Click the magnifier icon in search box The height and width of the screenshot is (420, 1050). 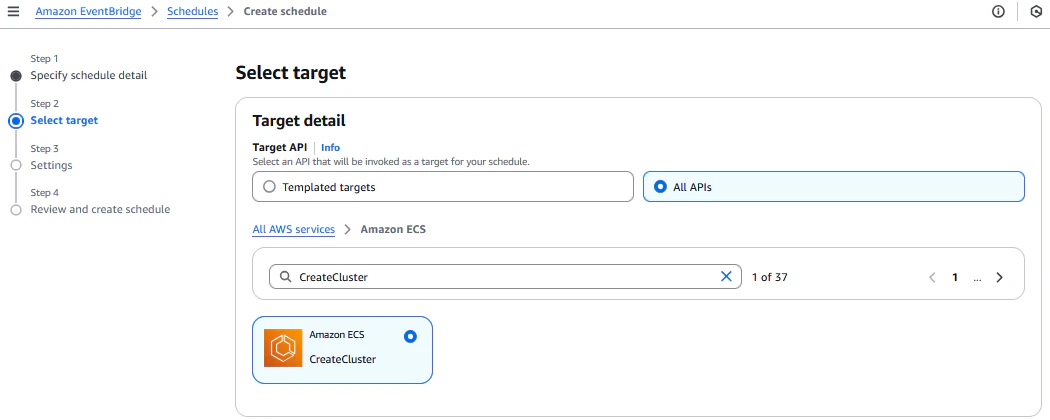(285, 277)
